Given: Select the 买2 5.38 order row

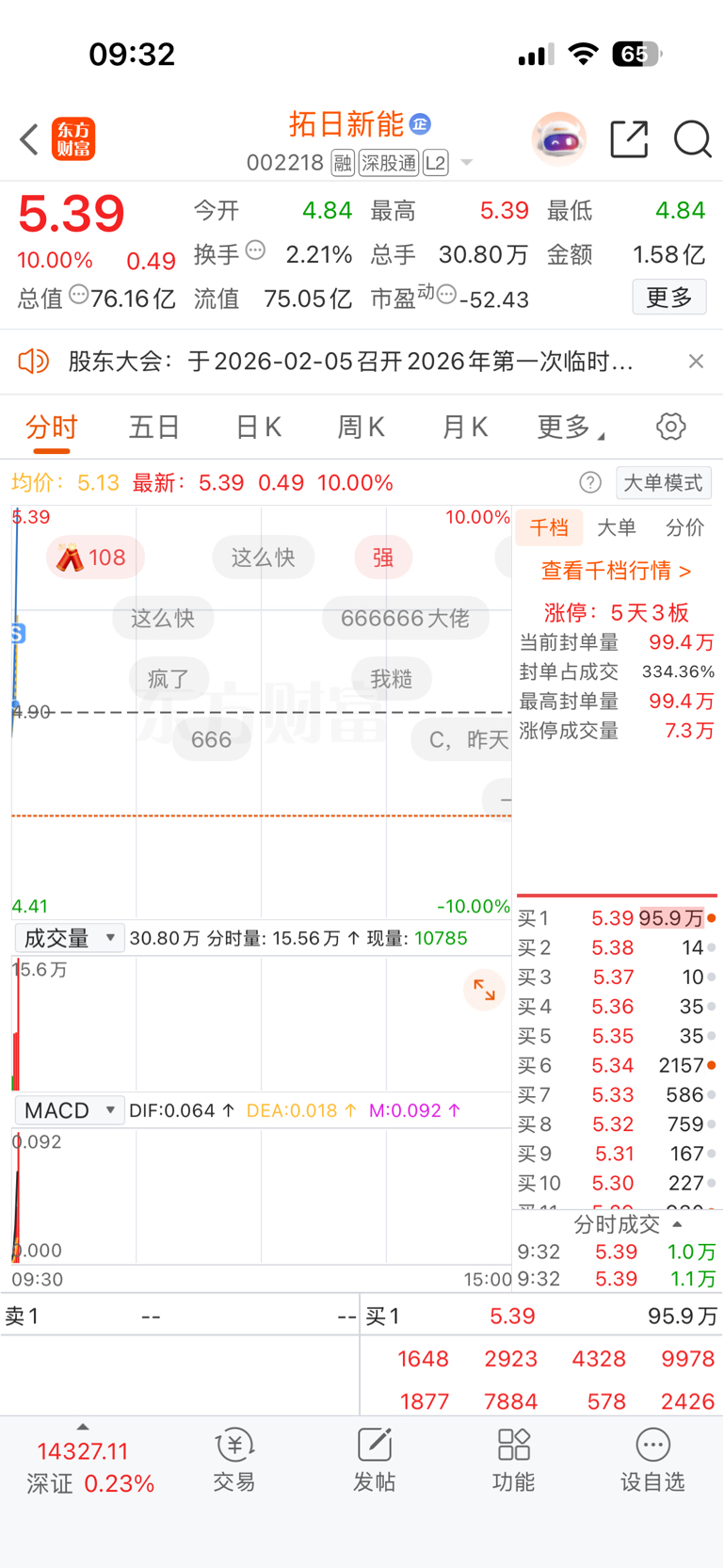Looking at the screenshot, I should (x=617, y=947).
